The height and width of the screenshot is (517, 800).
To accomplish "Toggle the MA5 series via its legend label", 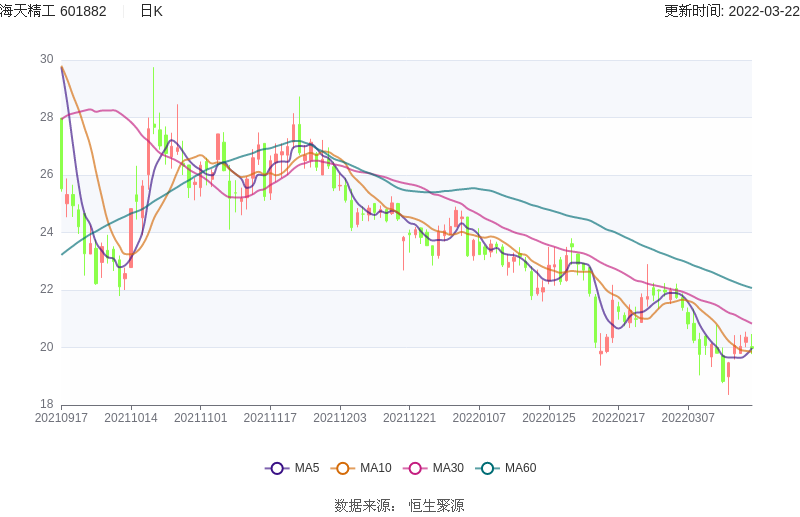I will click(x=306, y=468).
